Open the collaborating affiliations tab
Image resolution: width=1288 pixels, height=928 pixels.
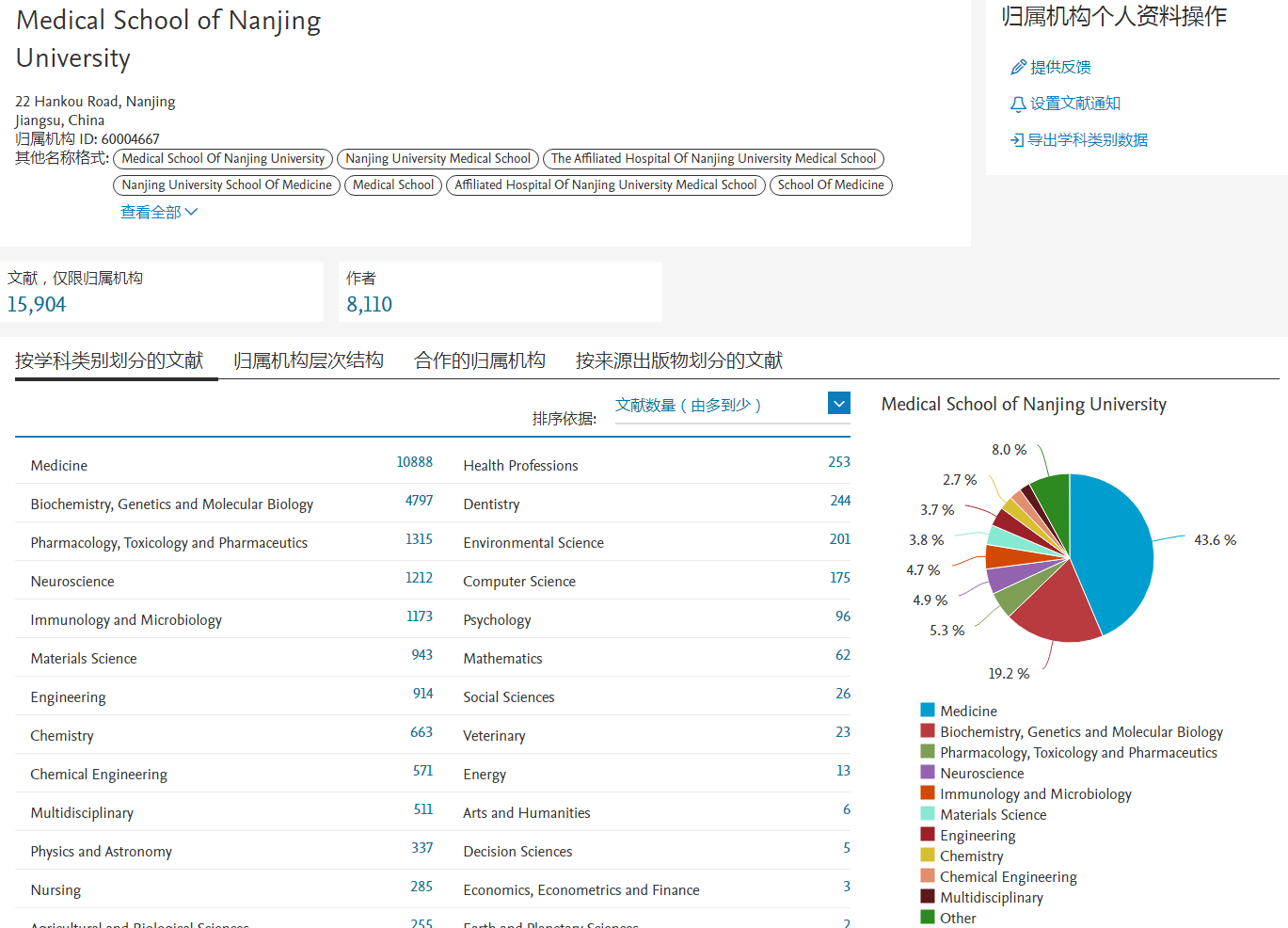click(x=479, y=360)
